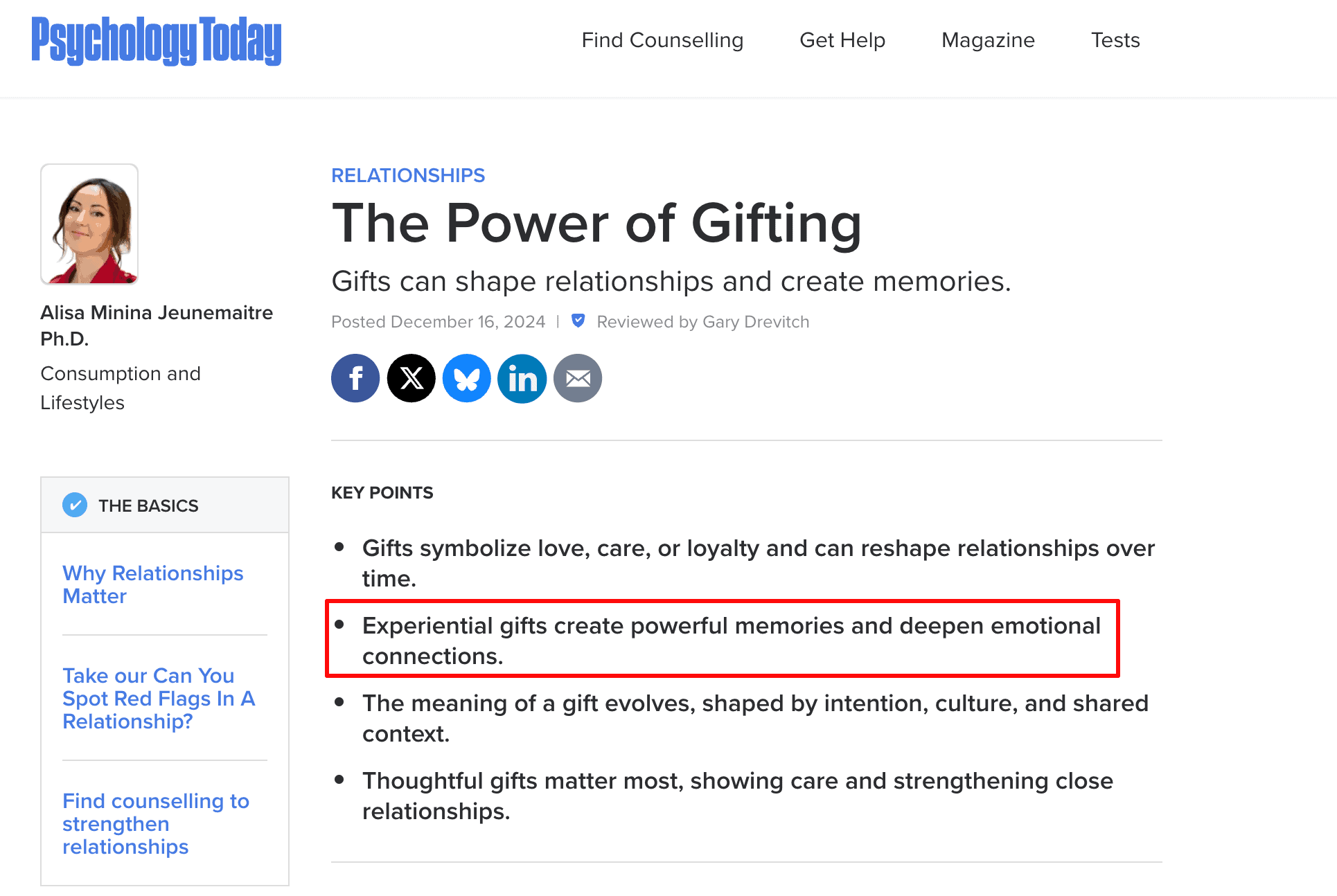This screenshot has width=1337, height=896.
Task: Open Get Help menu
Action: [x=842, y=40]
